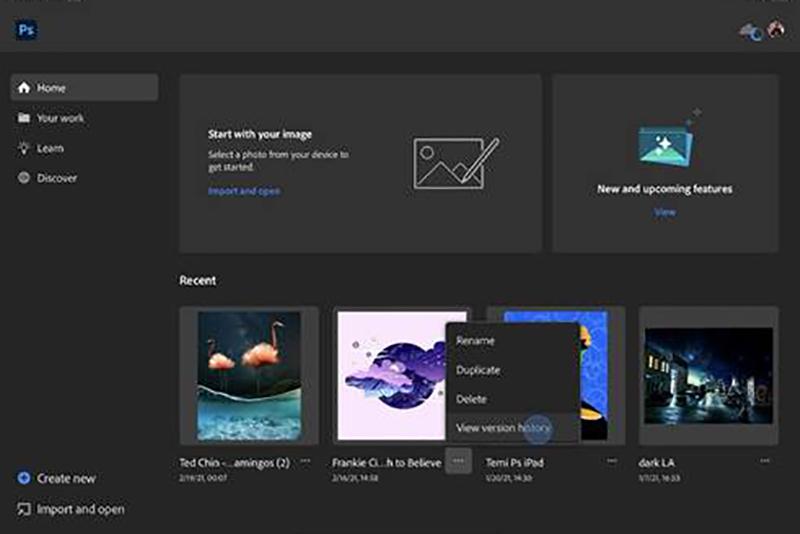This screenshot has width=800, height=534.
Task: Select Delete in the context menu
Action: pyautogui.click(x=471, y=399)
